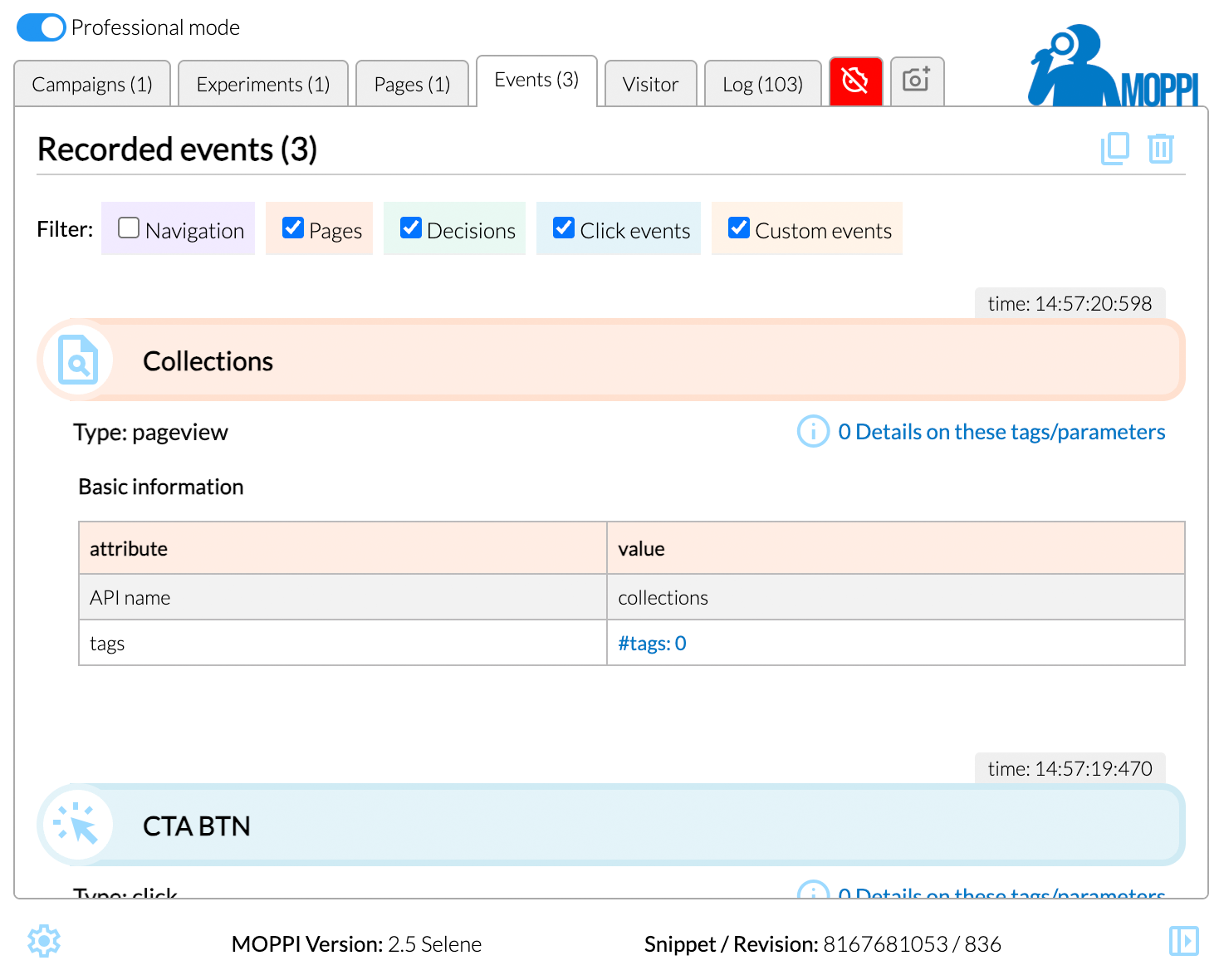
Task: Open the screenshot camera tab
Action: pos(916,81)
